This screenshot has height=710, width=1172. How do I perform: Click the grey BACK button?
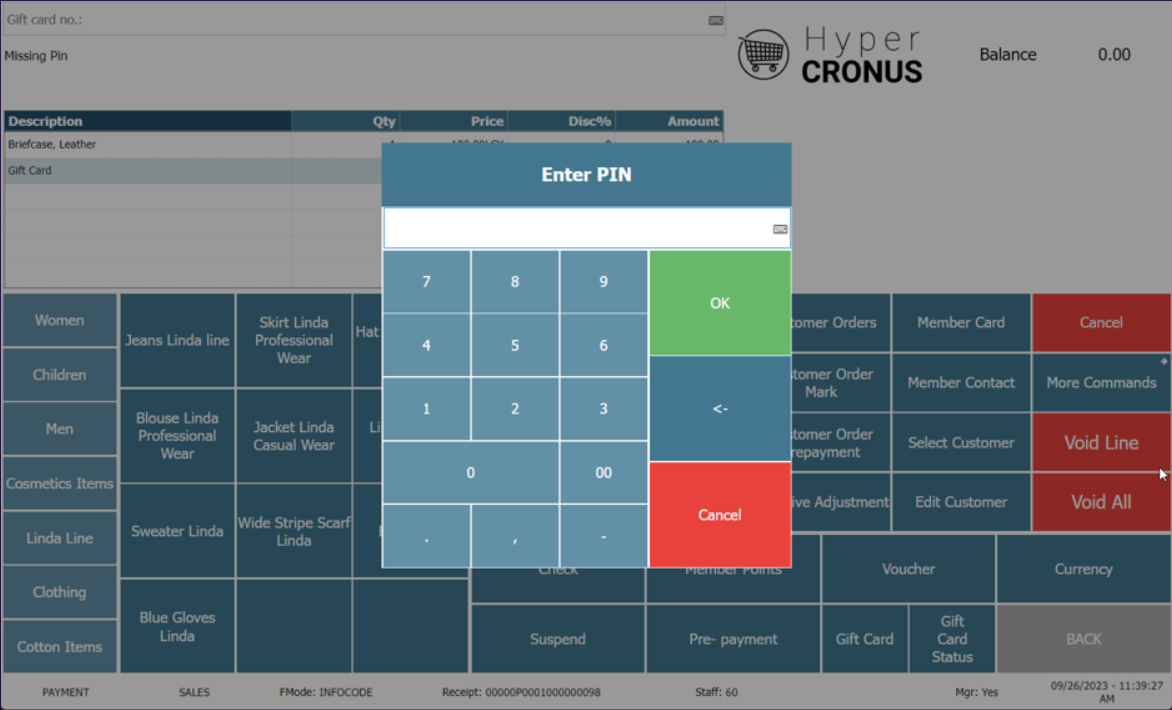1083,639
